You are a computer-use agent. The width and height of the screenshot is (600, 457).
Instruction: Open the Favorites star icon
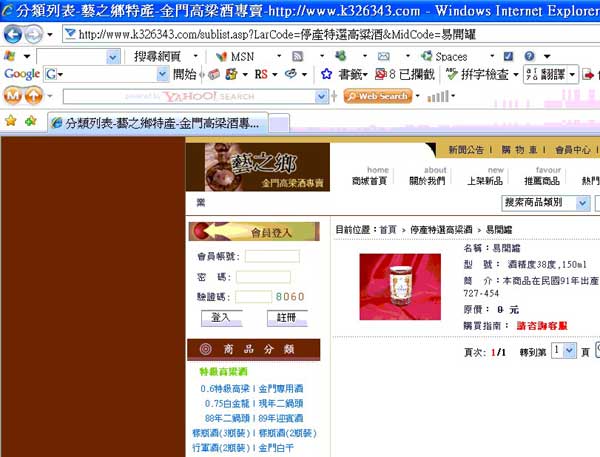11,121
